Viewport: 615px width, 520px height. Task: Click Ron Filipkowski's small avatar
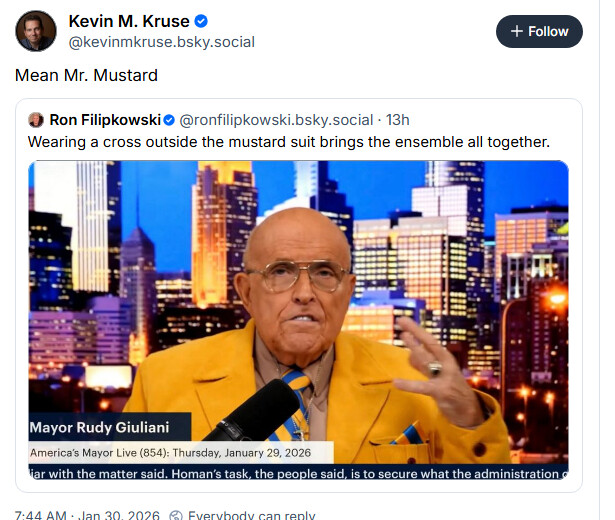36,120
